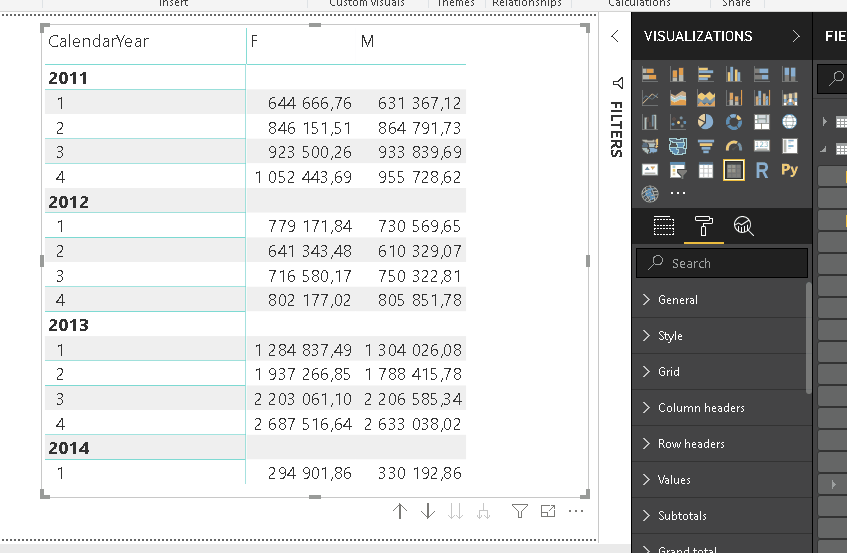Select the Waterfall chart visual
This screenshot has width=847, height=553.
pyautogui.click(x=649, y=122)
